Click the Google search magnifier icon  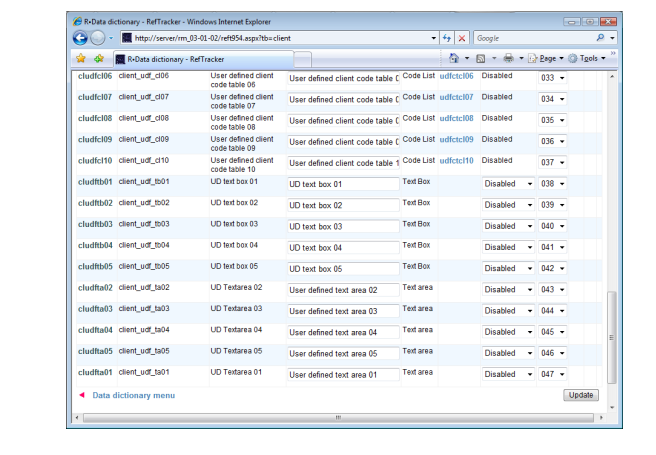[x=600, y=38]
